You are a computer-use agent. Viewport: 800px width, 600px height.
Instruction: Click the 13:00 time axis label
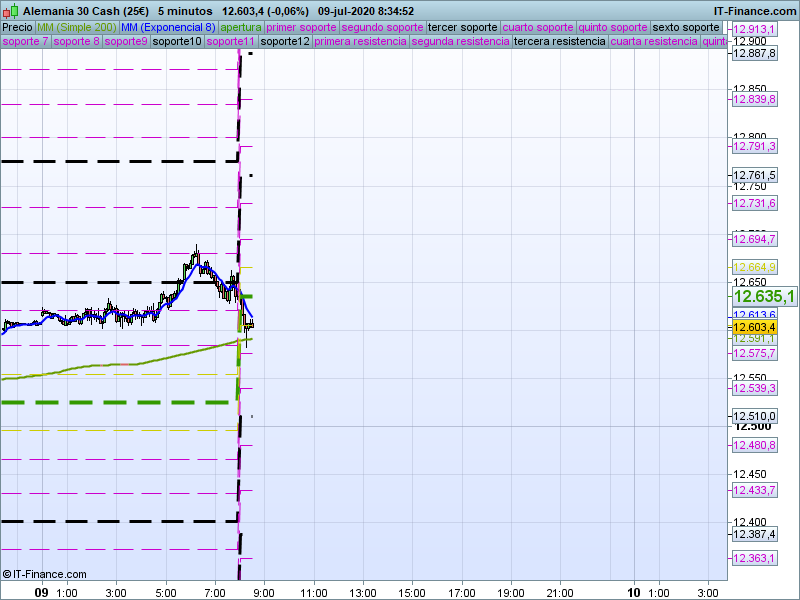(363, 593)
